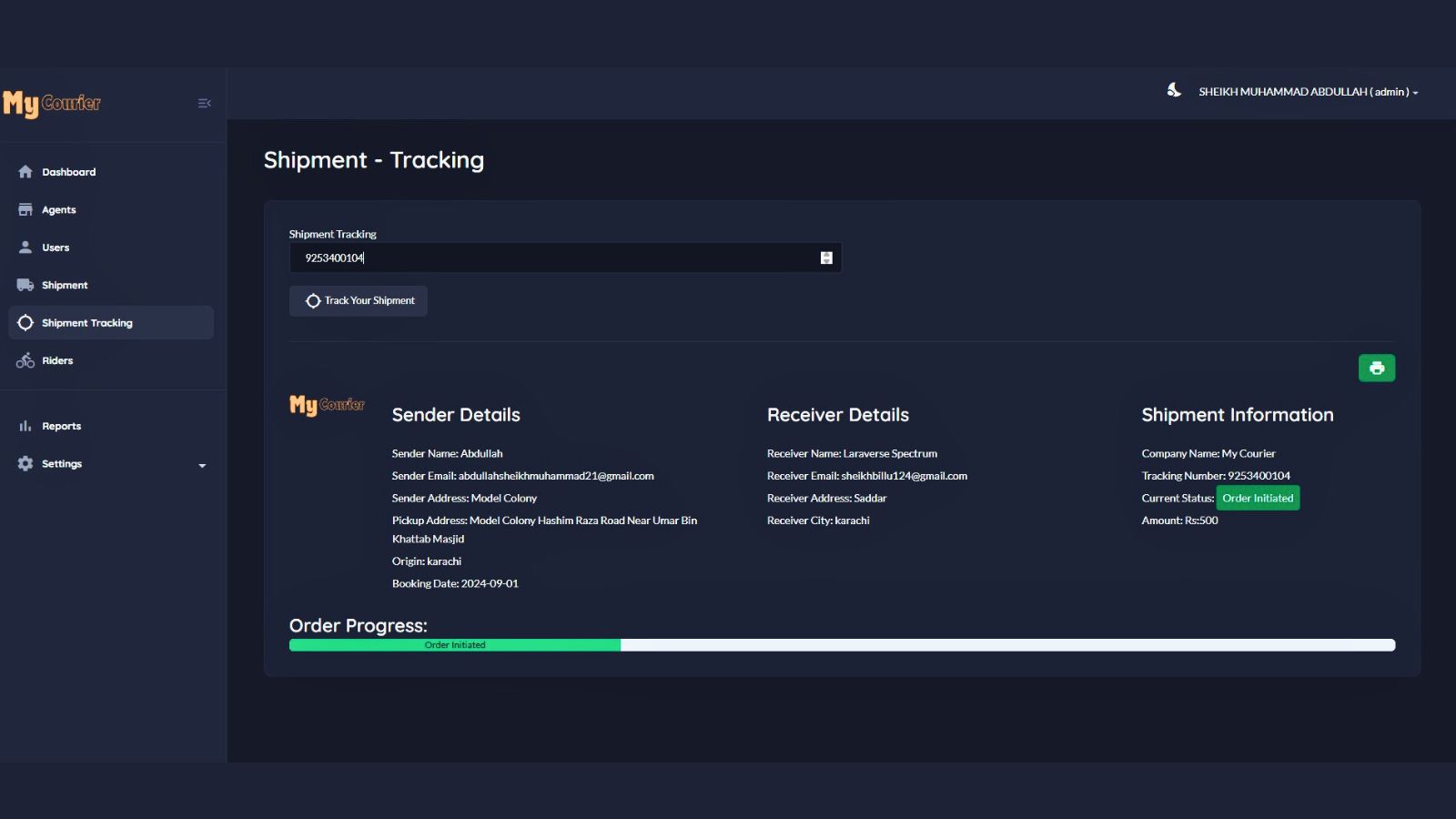Click the My Courier logo beside Sender Details
The width and height of the screenshot is (1456, 819).
(327, 405)
